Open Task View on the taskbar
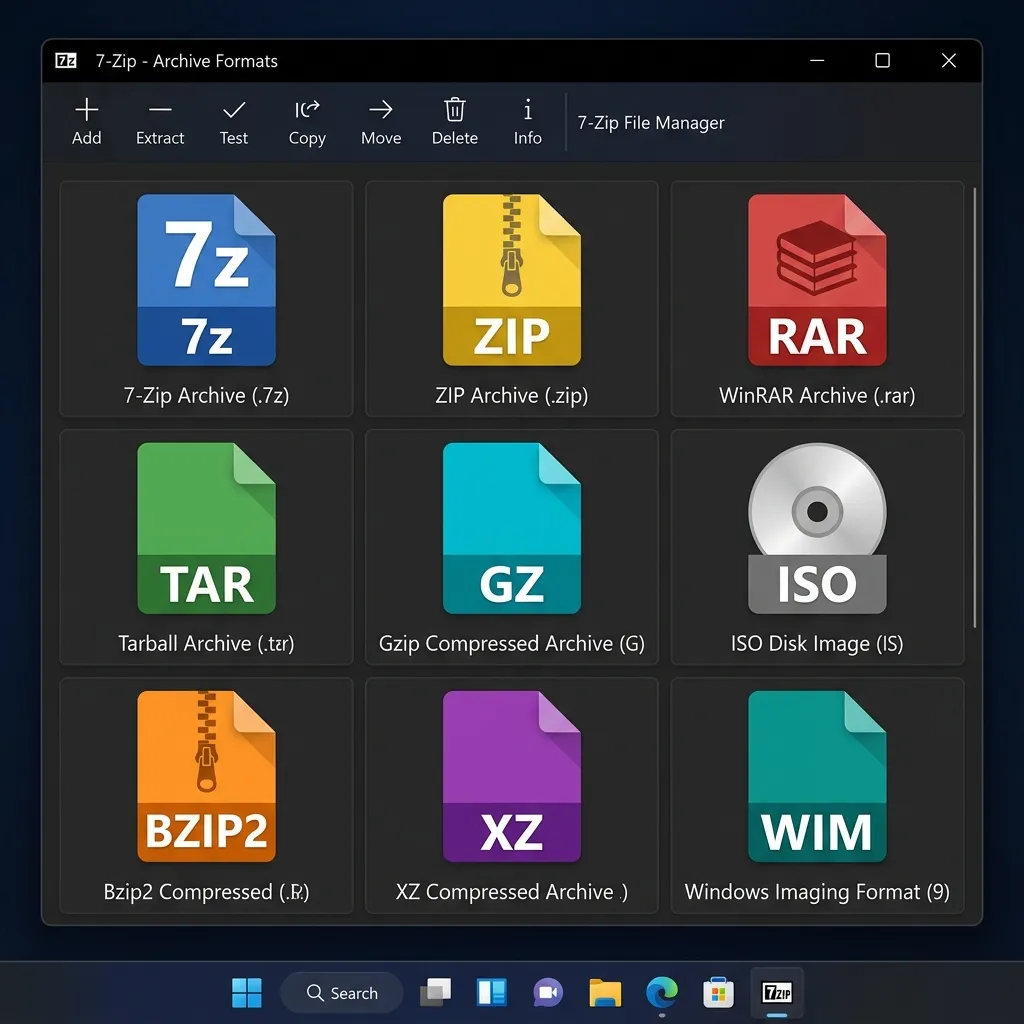The height and width of the screenshot is (1024, 1024). 436,993
